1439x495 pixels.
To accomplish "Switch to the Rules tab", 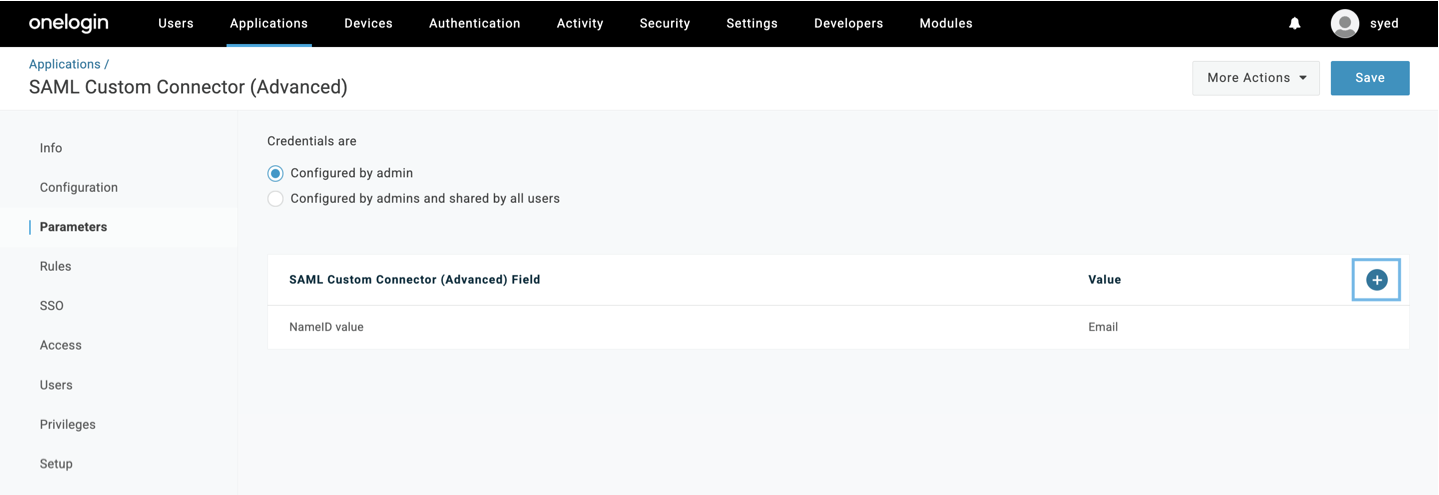I will tap(56, 266).
